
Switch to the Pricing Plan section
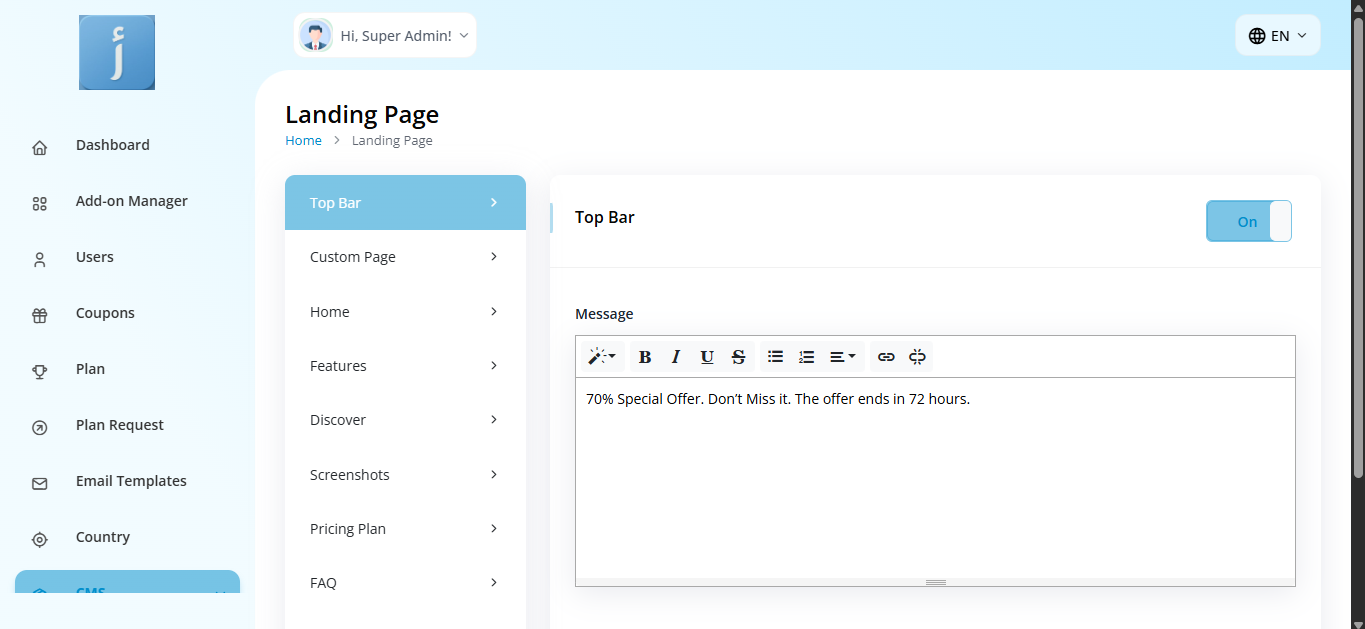(405, 529)
